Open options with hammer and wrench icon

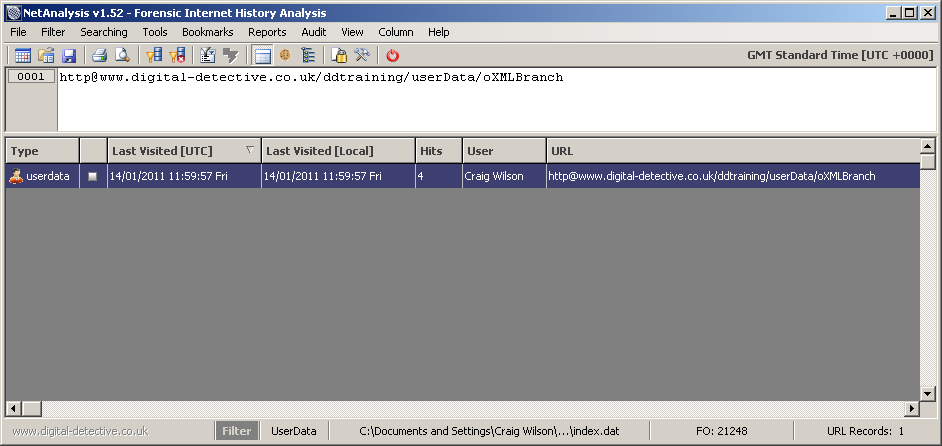click(x=362, y=56)
